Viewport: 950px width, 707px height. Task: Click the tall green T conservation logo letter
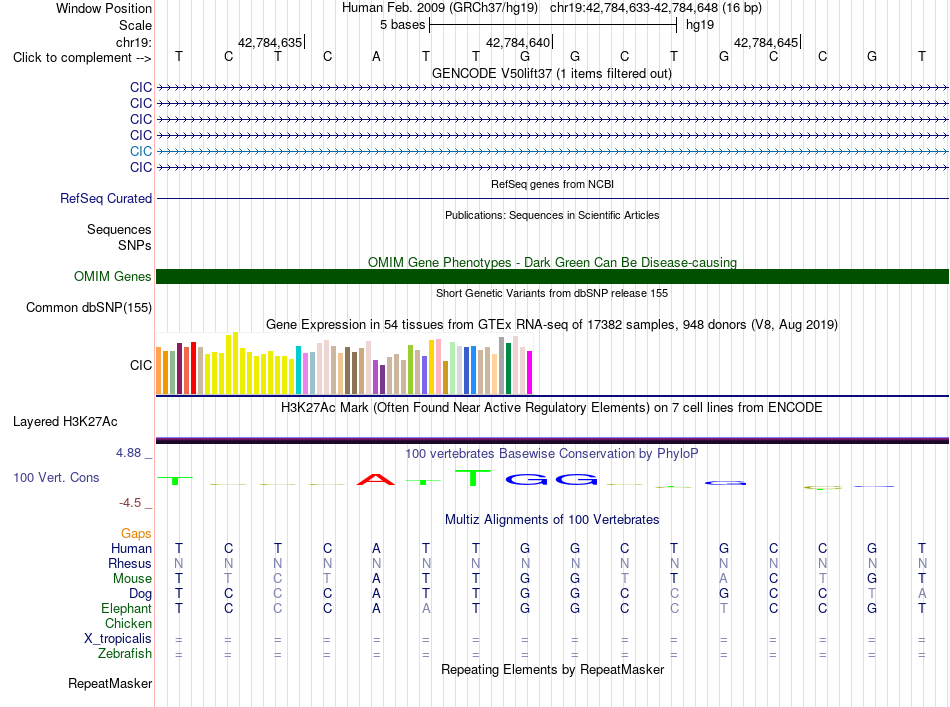coord(473,477)
